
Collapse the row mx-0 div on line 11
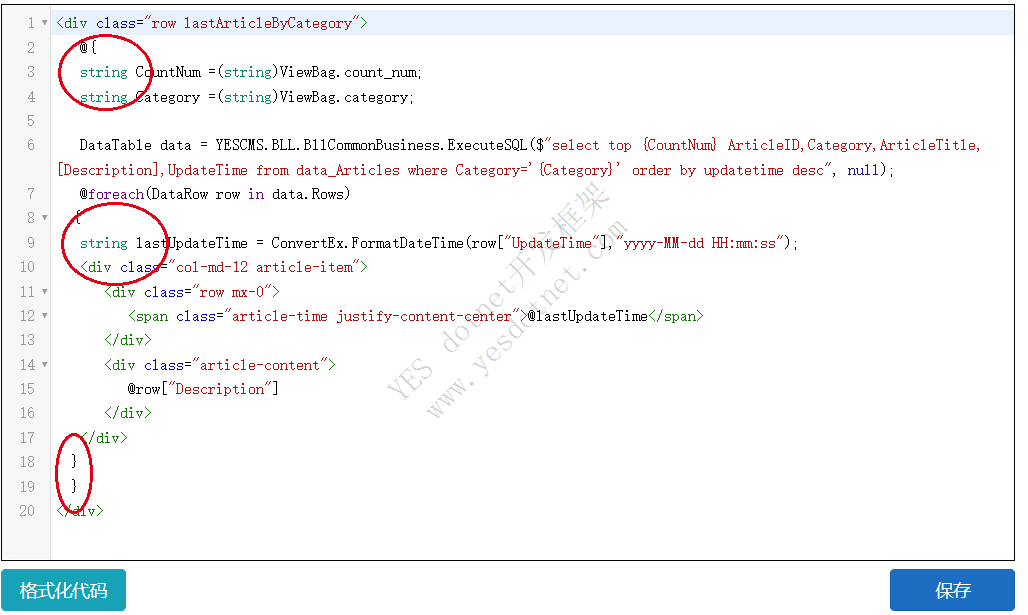[x=44, y=292]
